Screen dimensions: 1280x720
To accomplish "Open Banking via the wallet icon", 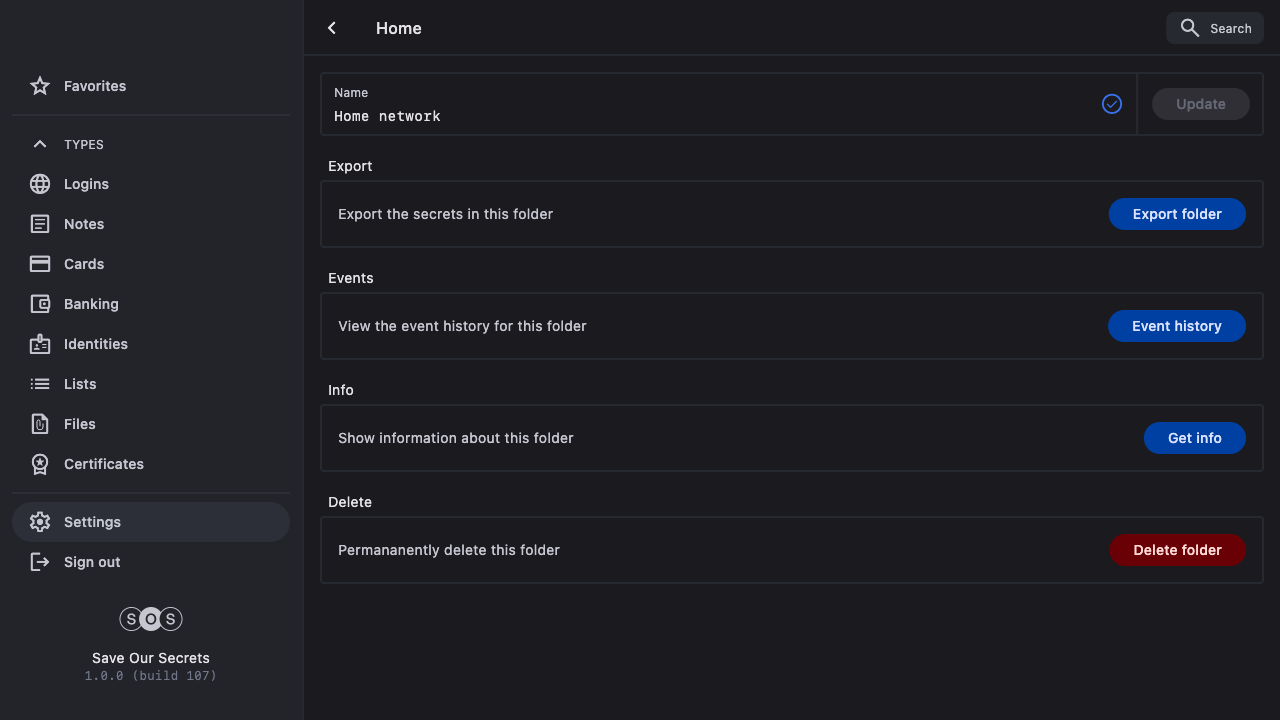I will [x=40, y=304].
